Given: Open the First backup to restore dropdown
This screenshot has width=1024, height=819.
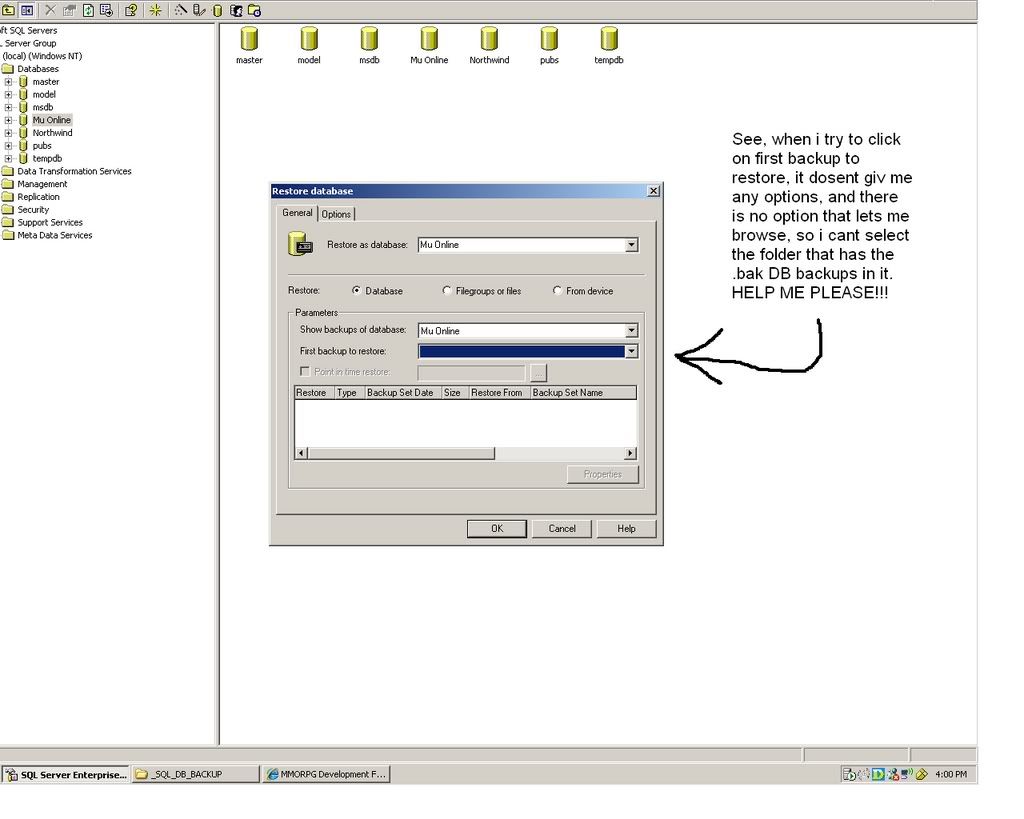Looking at the screenshot, I should [631, 351].
